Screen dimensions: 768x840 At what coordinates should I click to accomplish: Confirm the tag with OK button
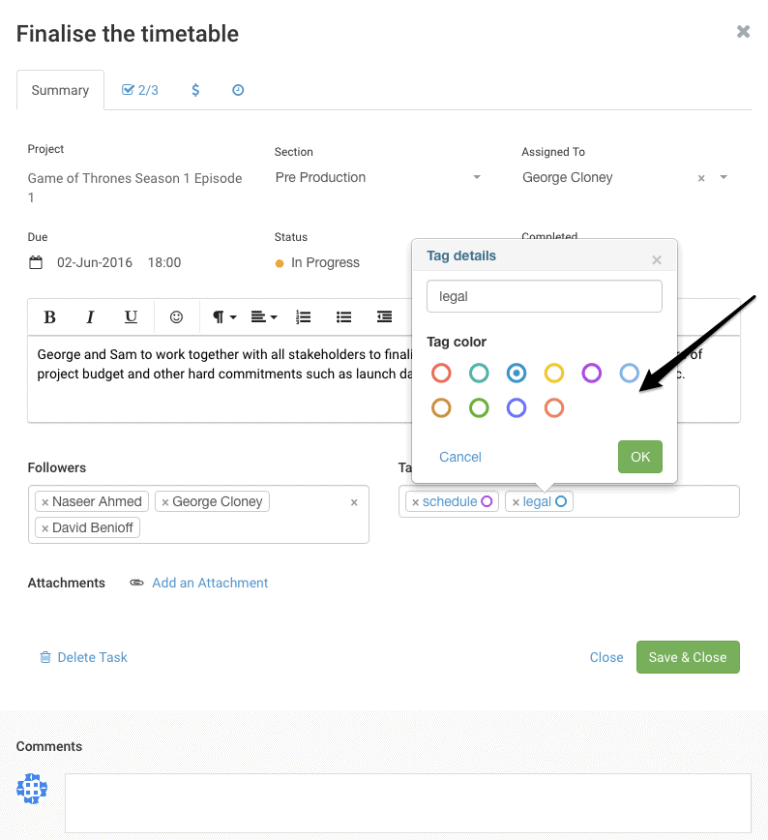tap(639, 455)
